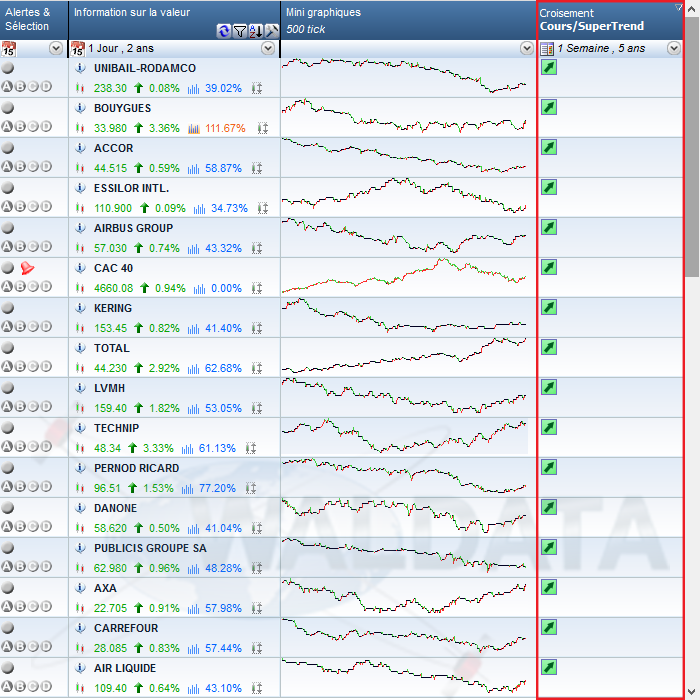Toggle selection A for BOUYGUES
Screen dimensions: 700x700
(7, 126)
